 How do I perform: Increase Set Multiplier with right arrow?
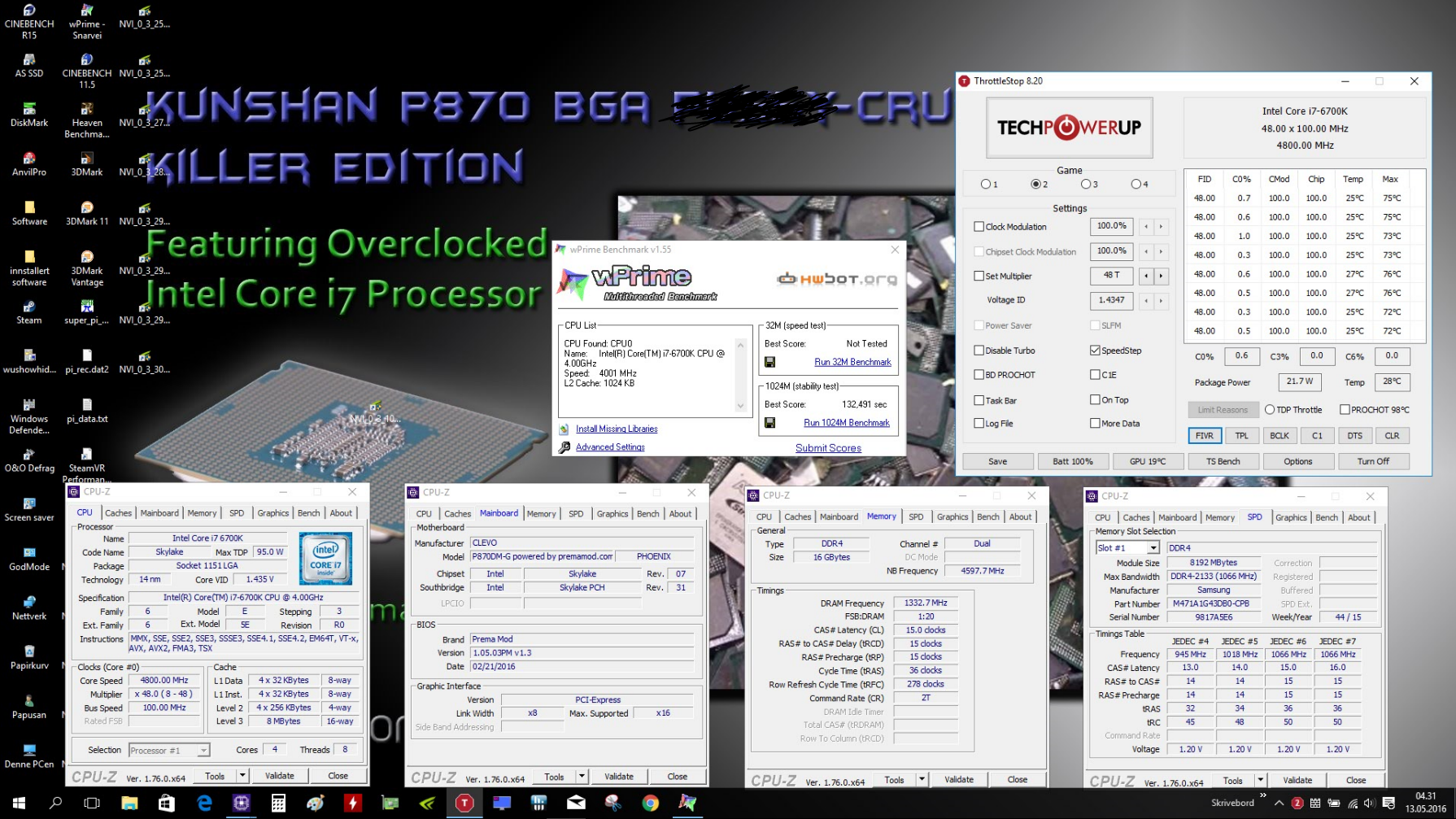click(1161, 277)
